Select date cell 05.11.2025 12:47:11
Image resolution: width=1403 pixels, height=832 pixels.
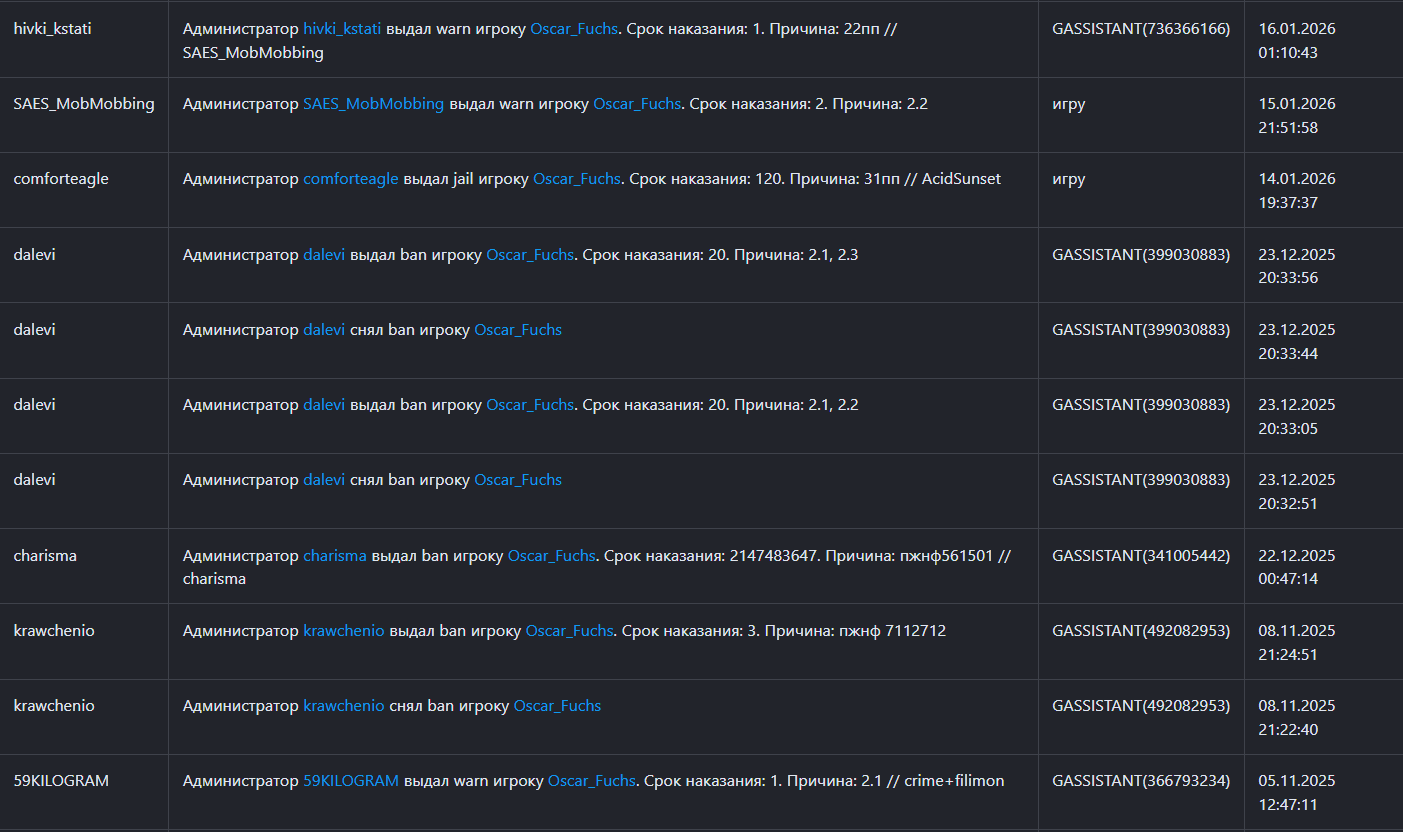tap(1297, 791)
